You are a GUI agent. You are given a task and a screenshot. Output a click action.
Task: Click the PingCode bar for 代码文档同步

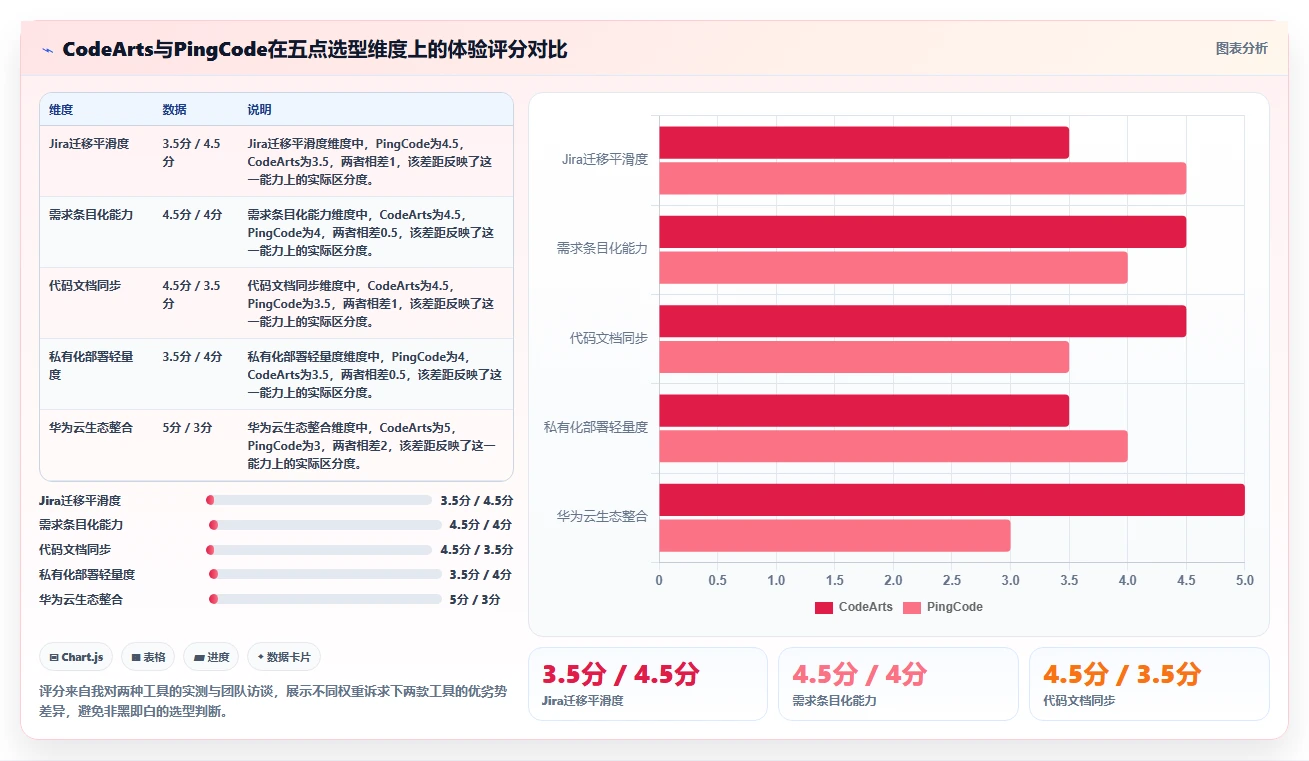tap(864, 357)
